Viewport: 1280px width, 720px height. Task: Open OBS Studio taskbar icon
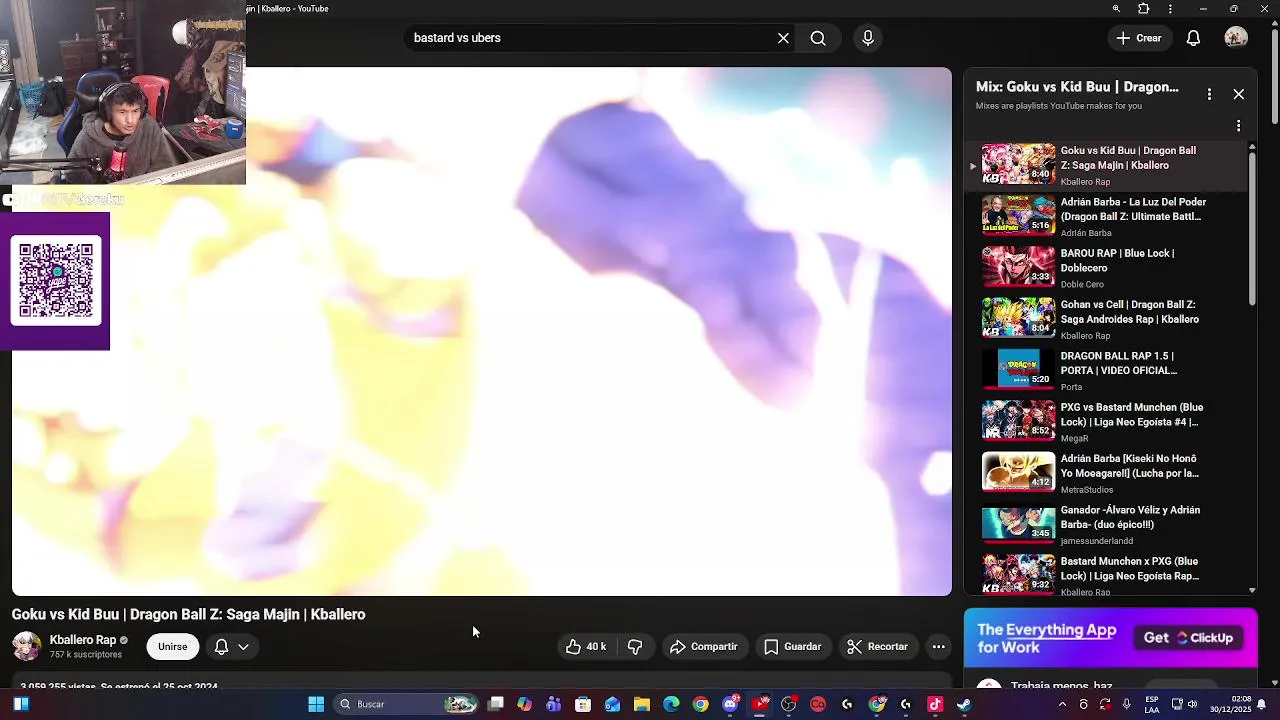tap(789, 704)
